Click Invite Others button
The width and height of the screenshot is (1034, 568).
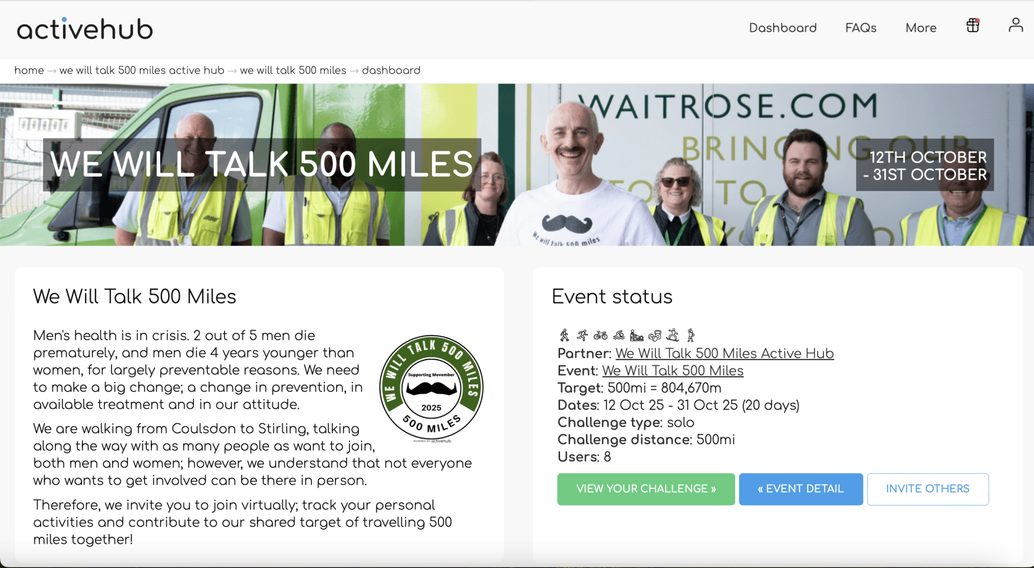[x=927, y=489]
